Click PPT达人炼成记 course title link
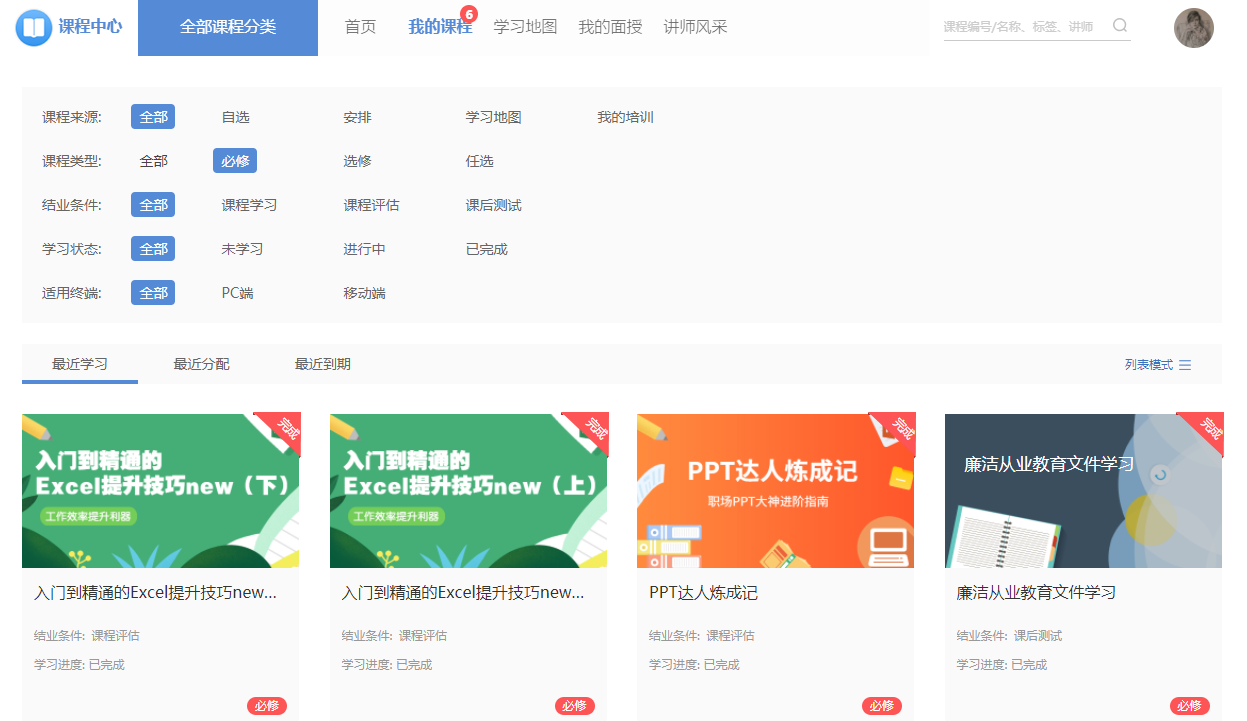The width and height of the screenshot is (1247, 721). pos(703,593)
